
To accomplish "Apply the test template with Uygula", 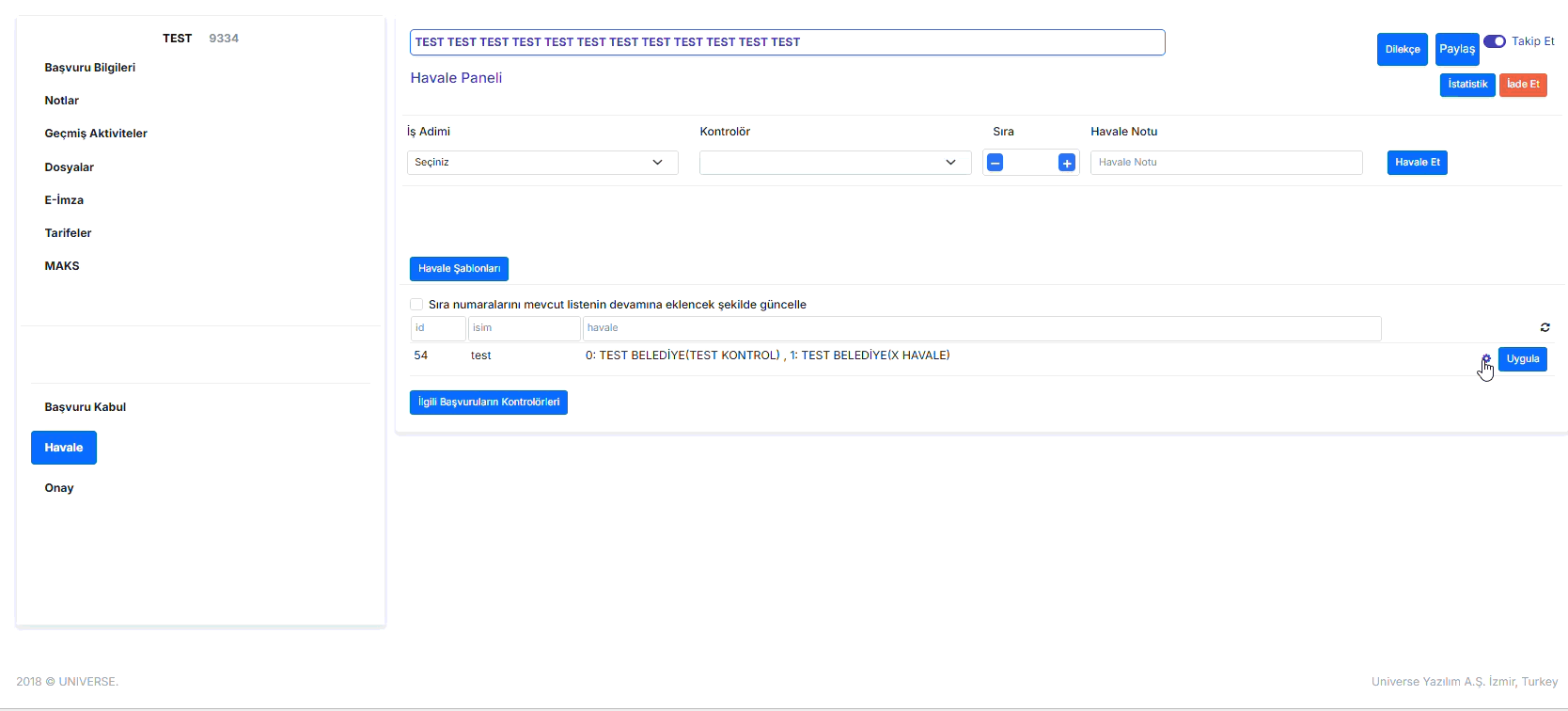I will (x=1523, y=359).
